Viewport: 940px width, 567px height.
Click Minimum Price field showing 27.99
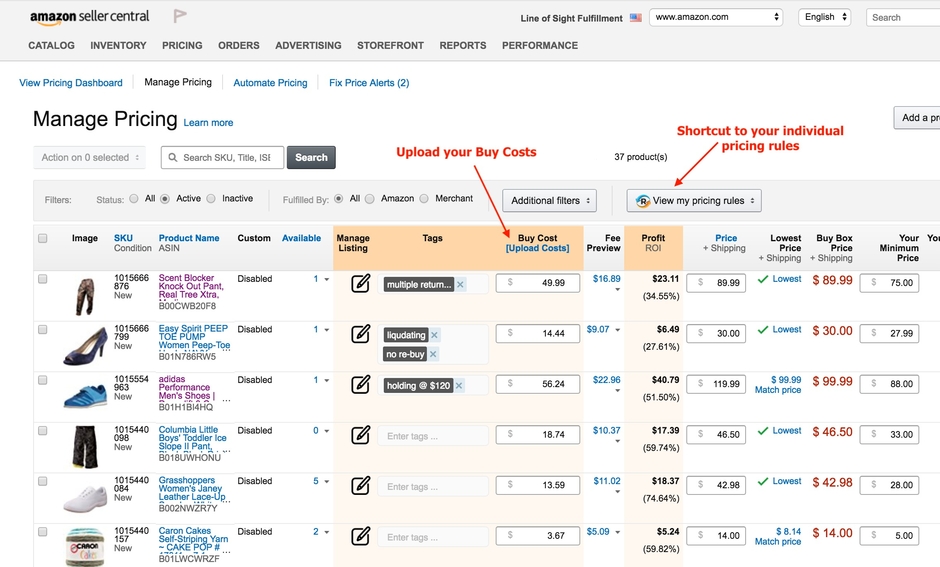(889, 333)
